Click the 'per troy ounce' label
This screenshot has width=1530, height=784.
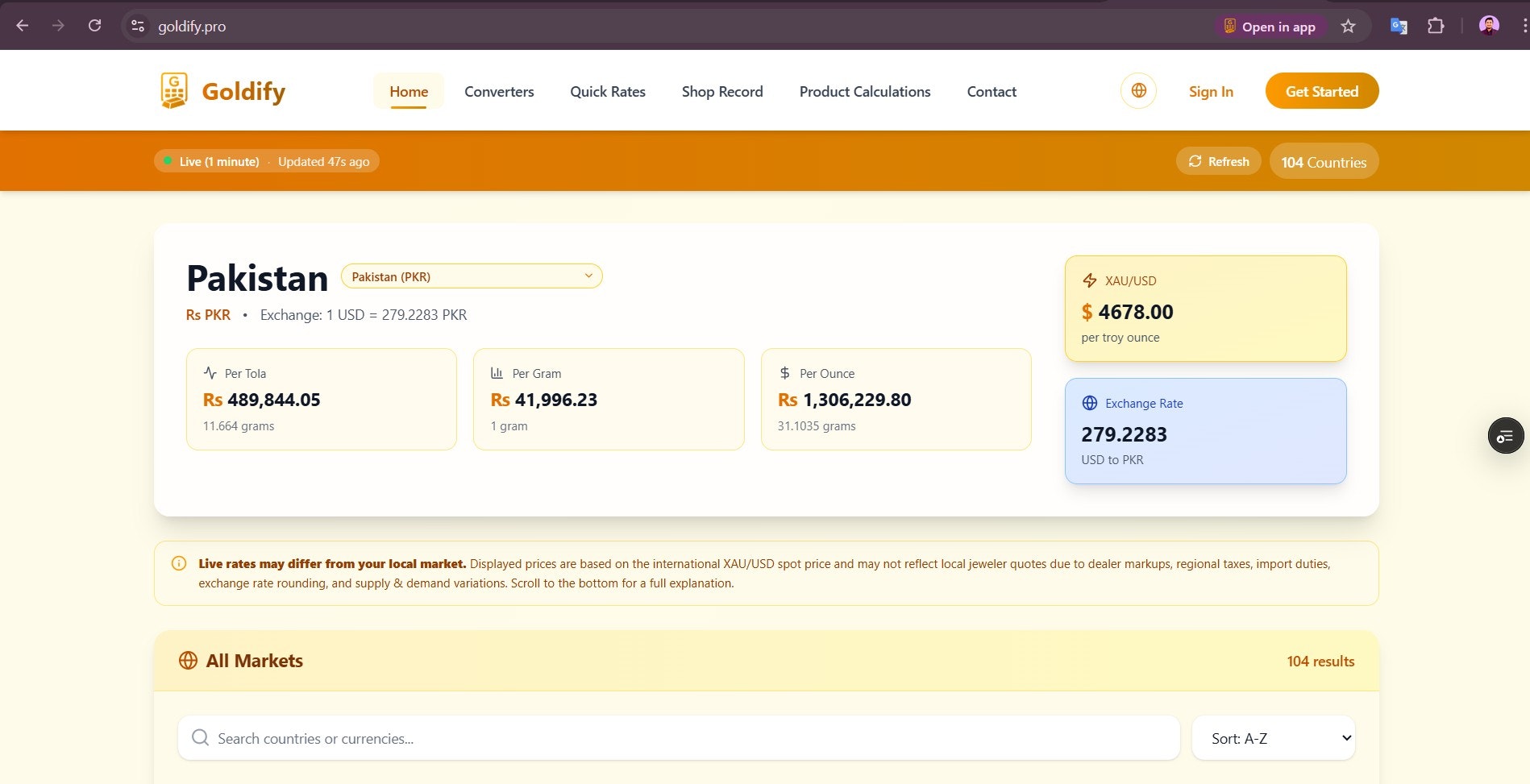coord(1120,338)
